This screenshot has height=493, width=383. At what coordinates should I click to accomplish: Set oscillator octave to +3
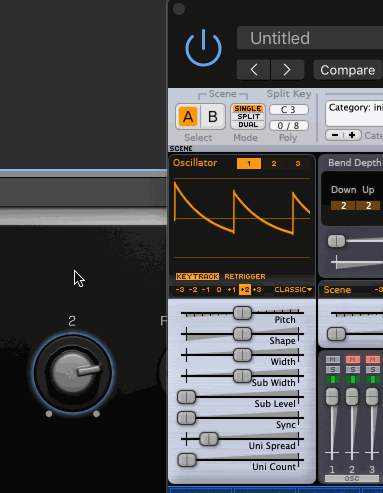257,290
